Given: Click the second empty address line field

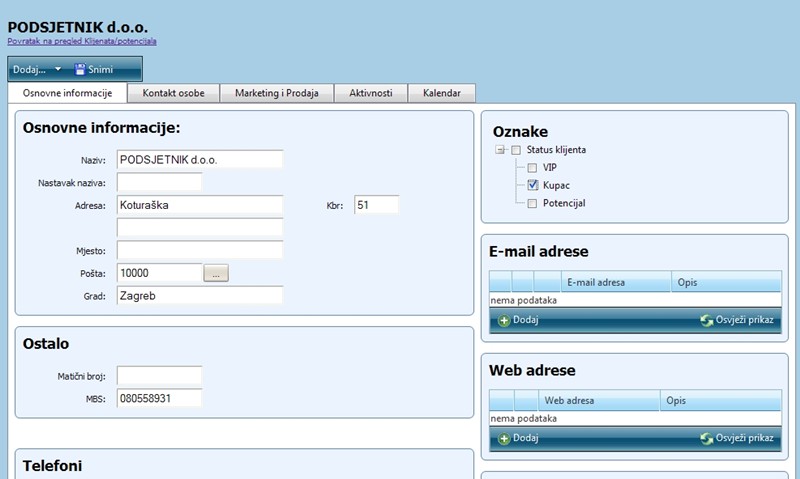Looking at the screenshot, I should (x=200, y=228).
